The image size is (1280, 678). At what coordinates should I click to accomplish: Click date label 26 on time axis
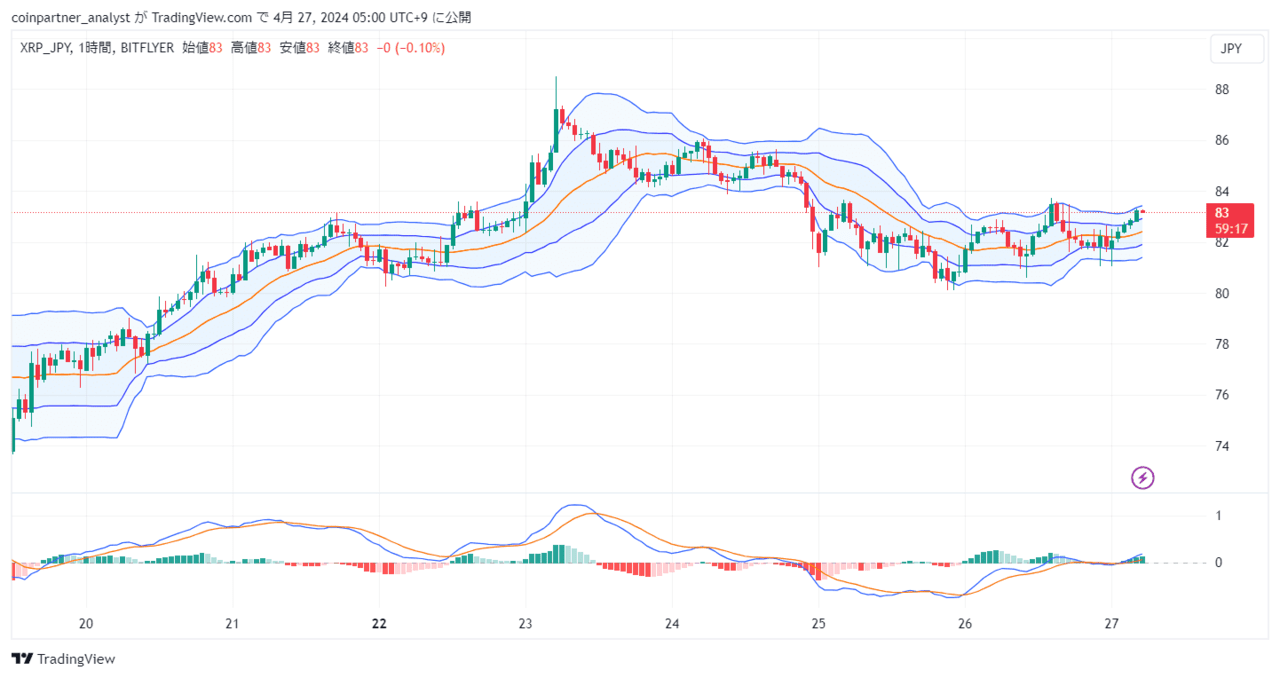965,624
